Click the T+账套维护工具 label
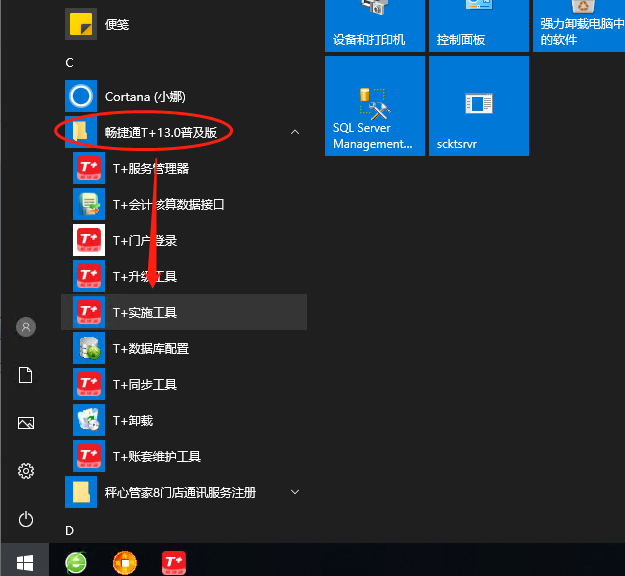The image size is (625, 576). (157, 456)
